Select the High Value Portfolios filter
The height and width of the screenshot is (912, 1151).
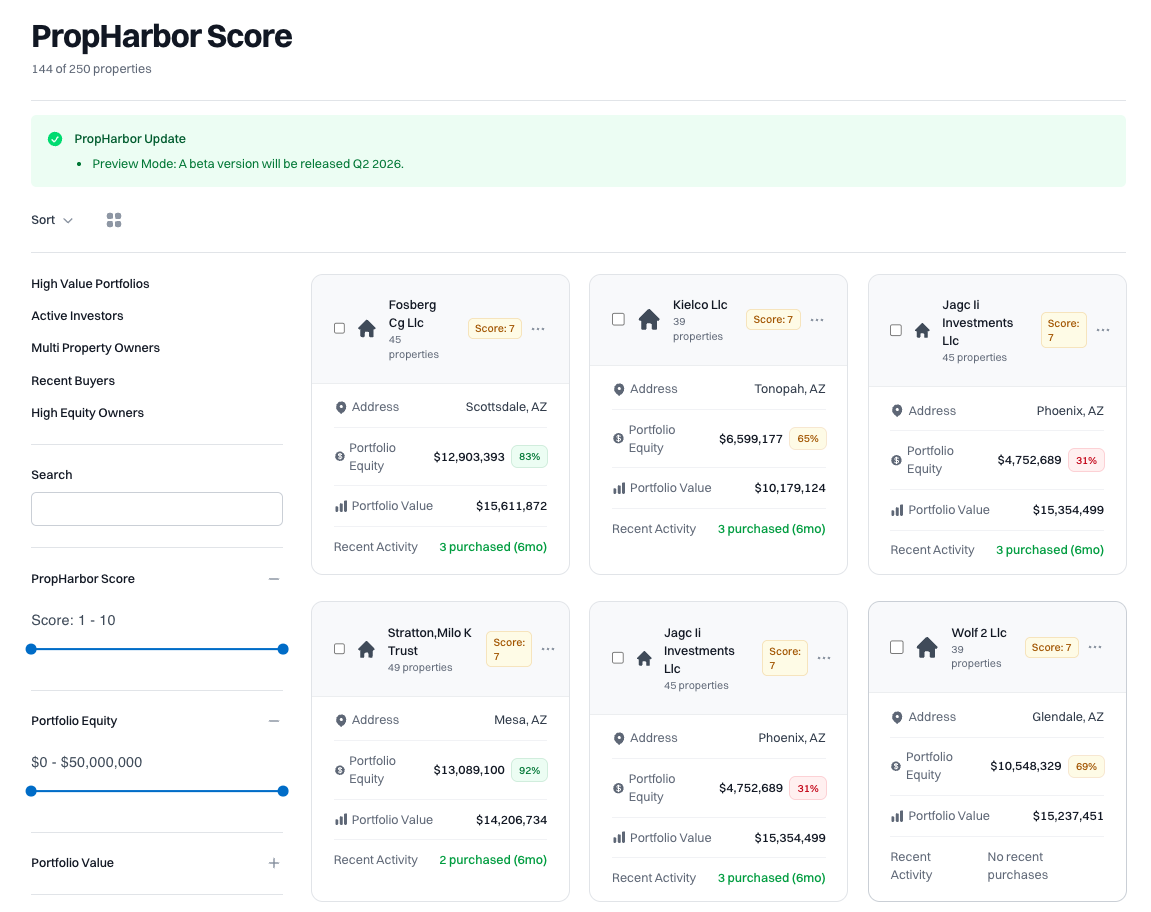(90, 284)
